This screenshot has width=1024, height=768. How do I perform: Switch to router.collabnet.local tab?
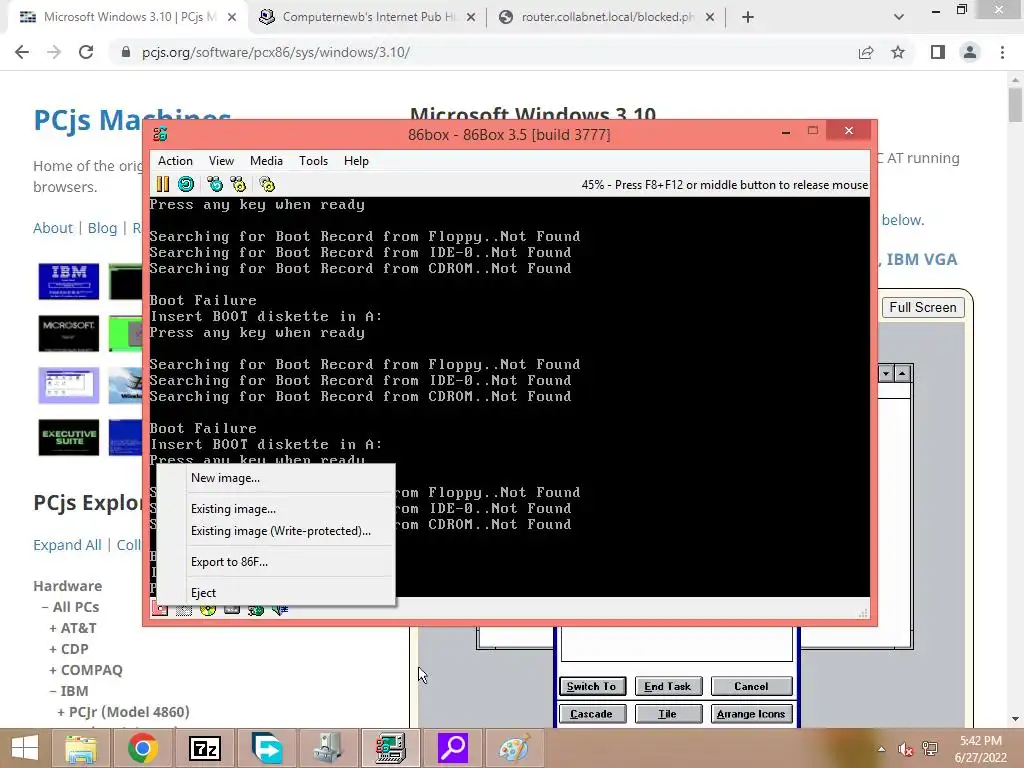pos(607,17)
